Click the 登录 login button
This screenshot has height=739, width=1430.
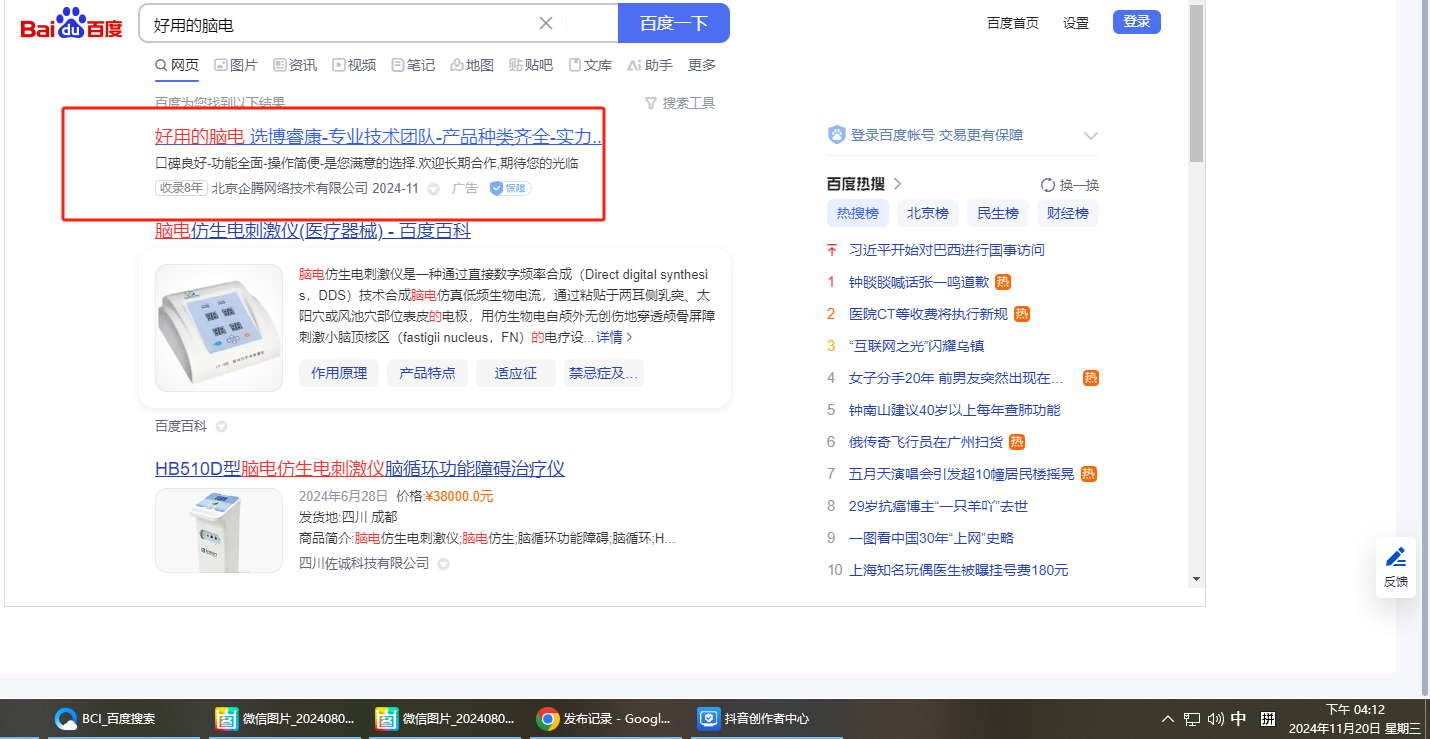(1136, 22)
